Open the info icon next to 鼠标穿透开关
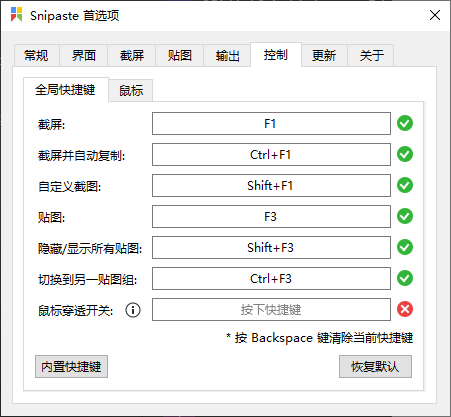Image resolution: width=451 pixels, height=417 pixels. (x=133, y=310)
